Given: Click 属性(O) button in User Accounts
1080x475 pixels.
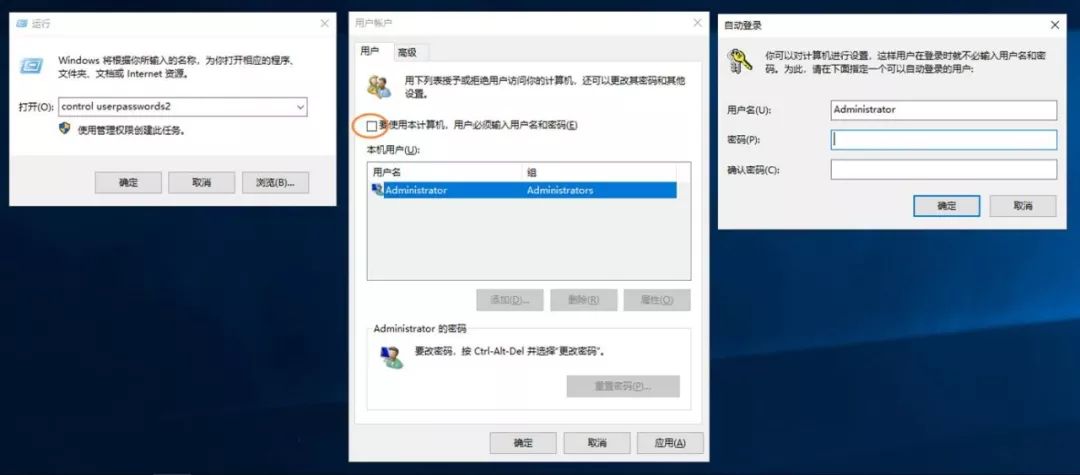Looking at the screenshot, I should 657,300.
